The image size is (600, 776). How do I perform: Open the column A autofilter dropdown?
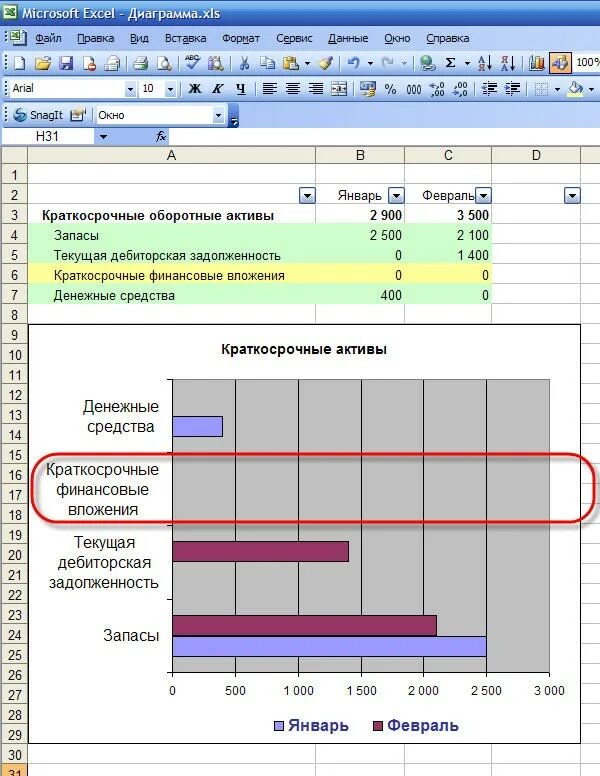[307, 196]
